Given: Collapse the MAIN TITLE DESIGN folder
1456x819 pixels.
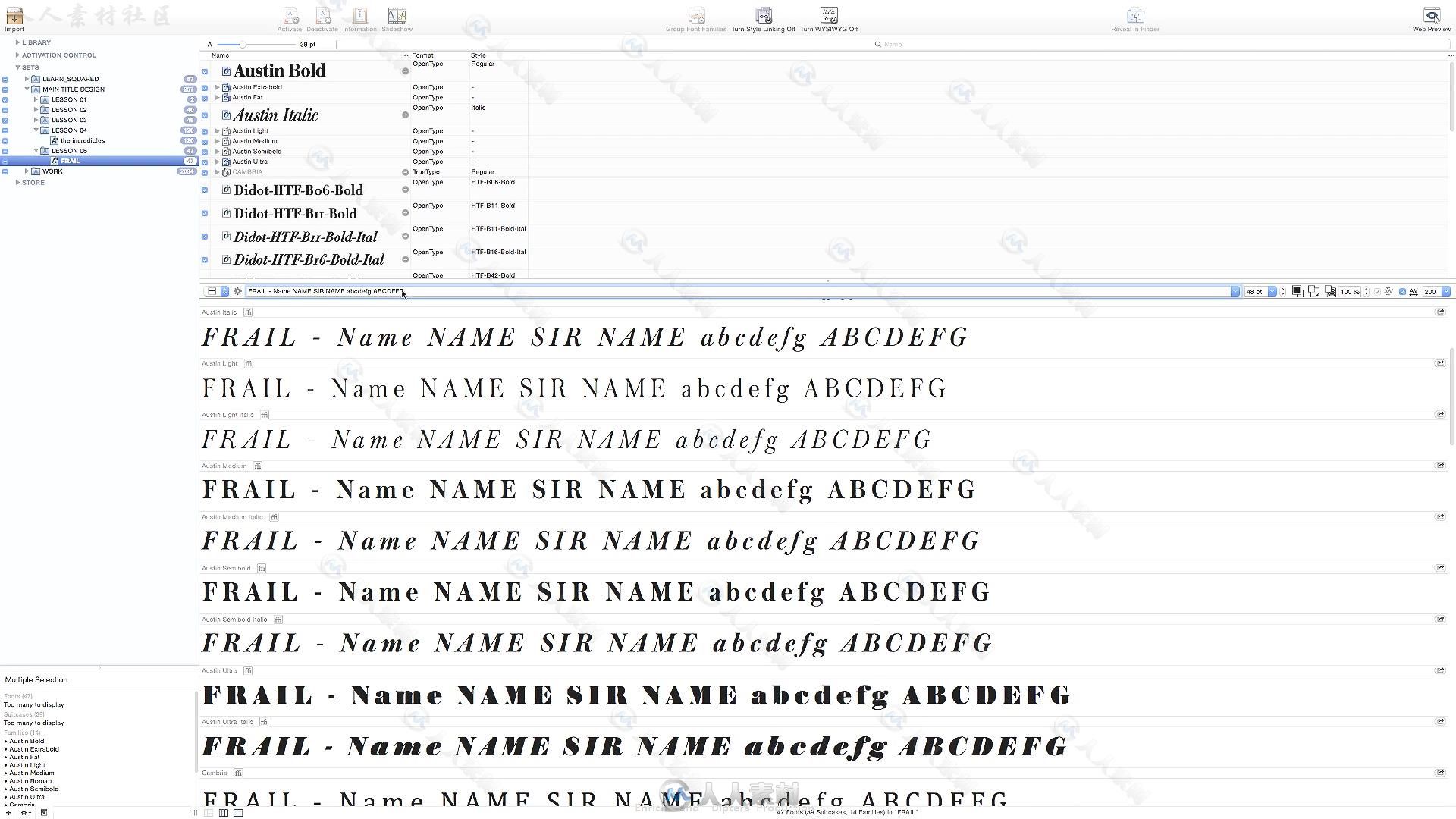Looking at the screenshot, I should (x=27, y=89).
